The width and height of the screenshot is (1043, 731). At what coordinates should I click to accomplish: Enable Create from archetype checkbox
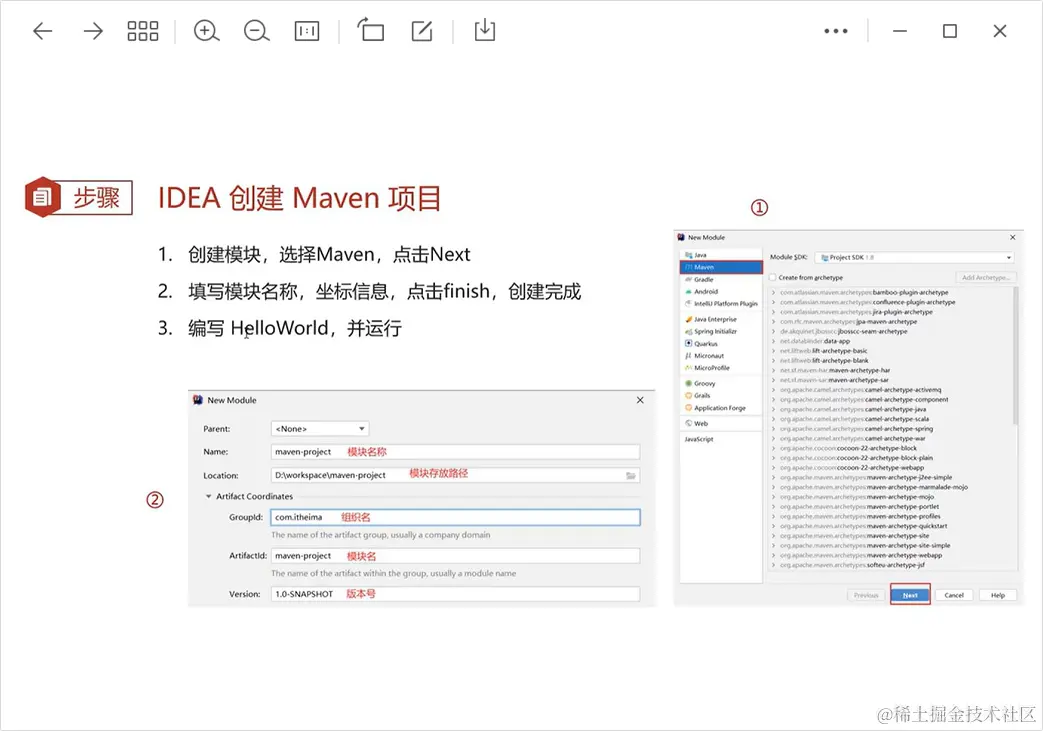[x=772, y=277]
